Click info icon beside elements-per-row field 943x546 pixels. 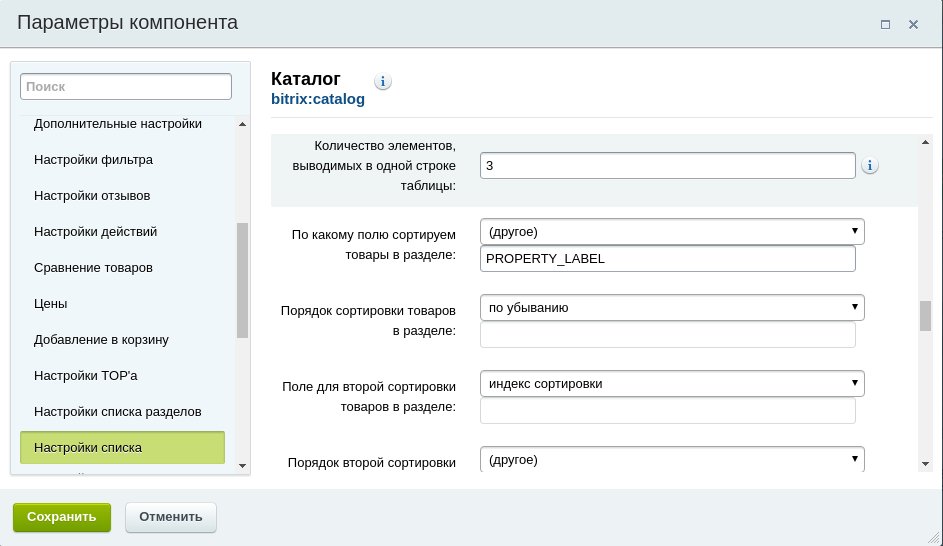point(870,165)
